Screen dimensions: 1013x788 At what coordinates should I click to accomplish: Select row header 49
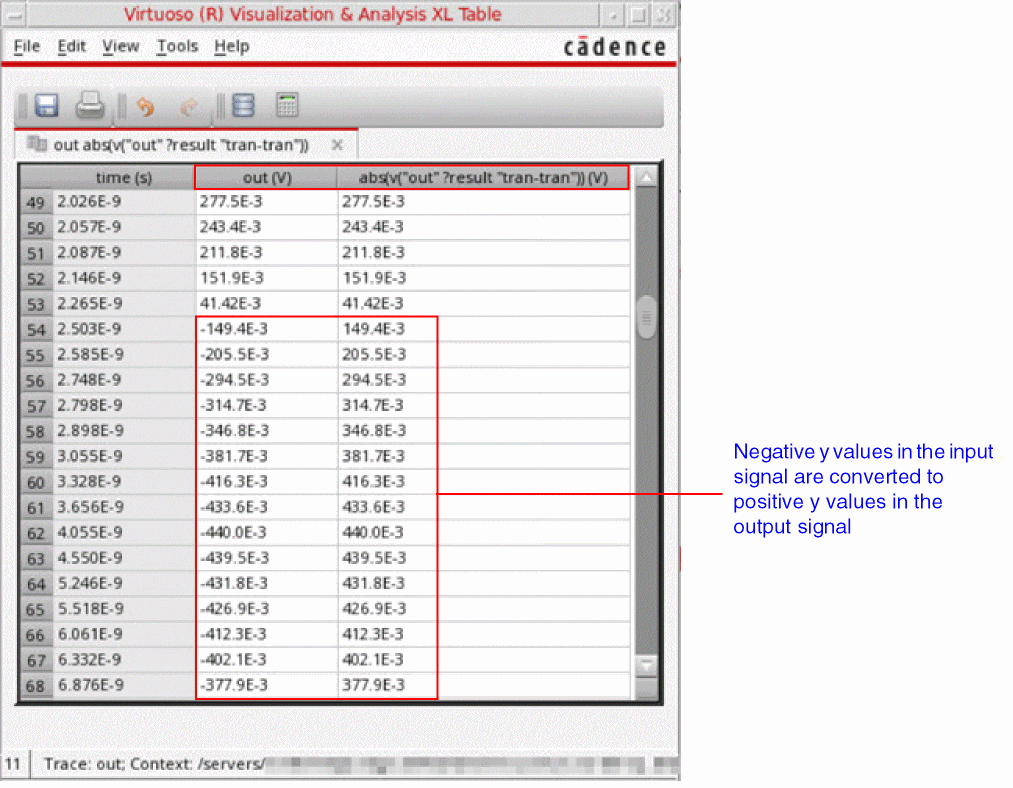click(36, 202)
